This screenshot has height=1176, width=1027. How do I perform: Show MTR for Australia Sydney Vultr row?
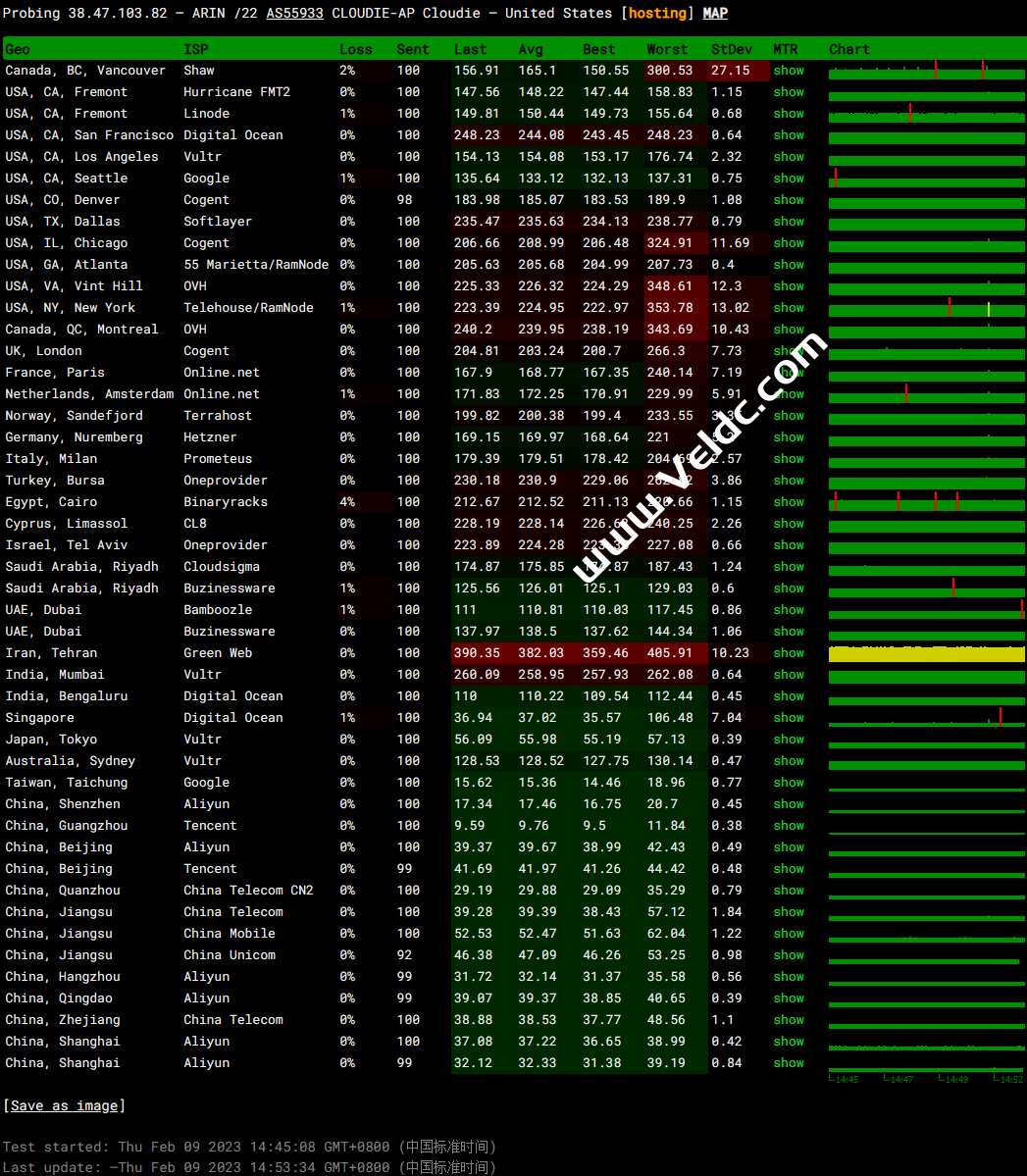click(788, 761)
